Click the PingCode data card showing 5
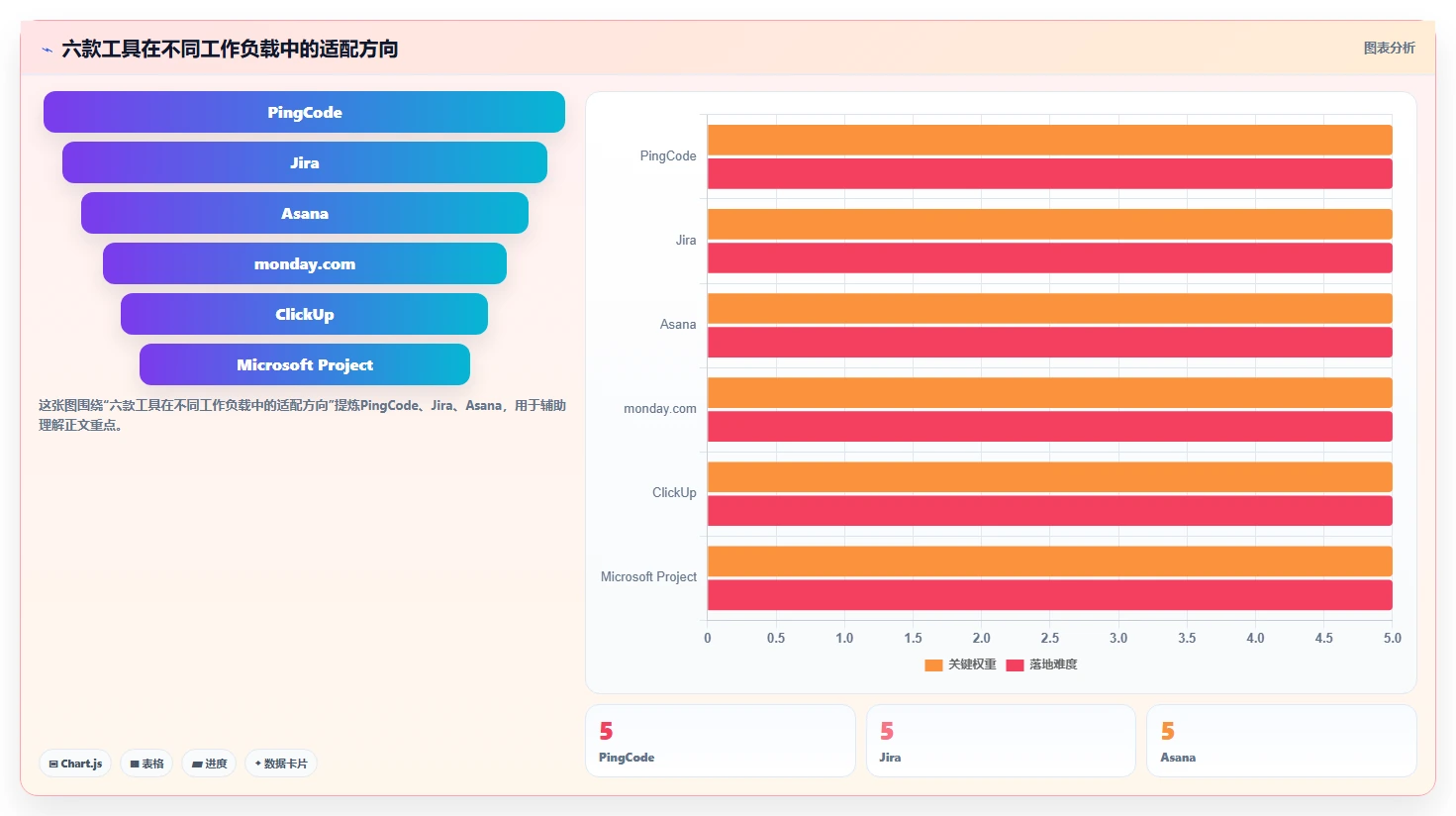 [721, 741]
